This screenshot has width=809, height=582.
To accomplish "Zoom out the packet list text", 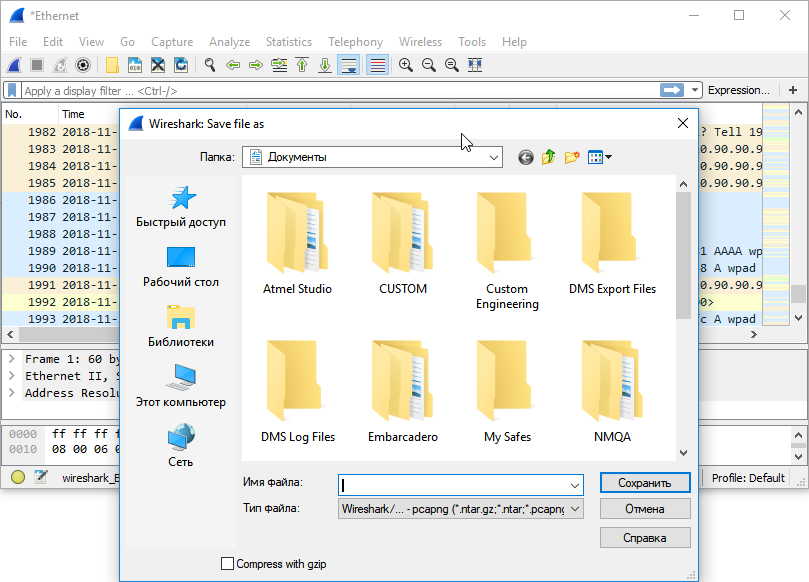I will 429,65.
